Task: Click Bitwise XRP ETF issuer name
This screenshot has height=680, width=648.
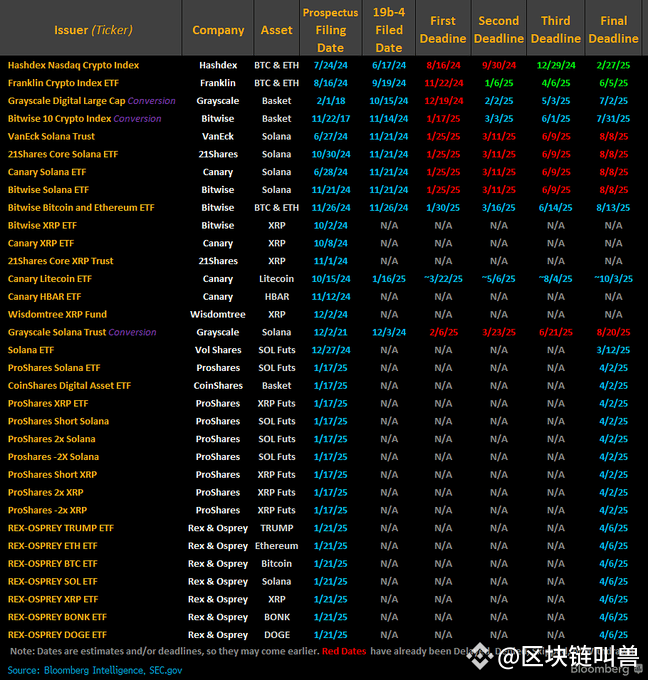Action: point(42,226)
